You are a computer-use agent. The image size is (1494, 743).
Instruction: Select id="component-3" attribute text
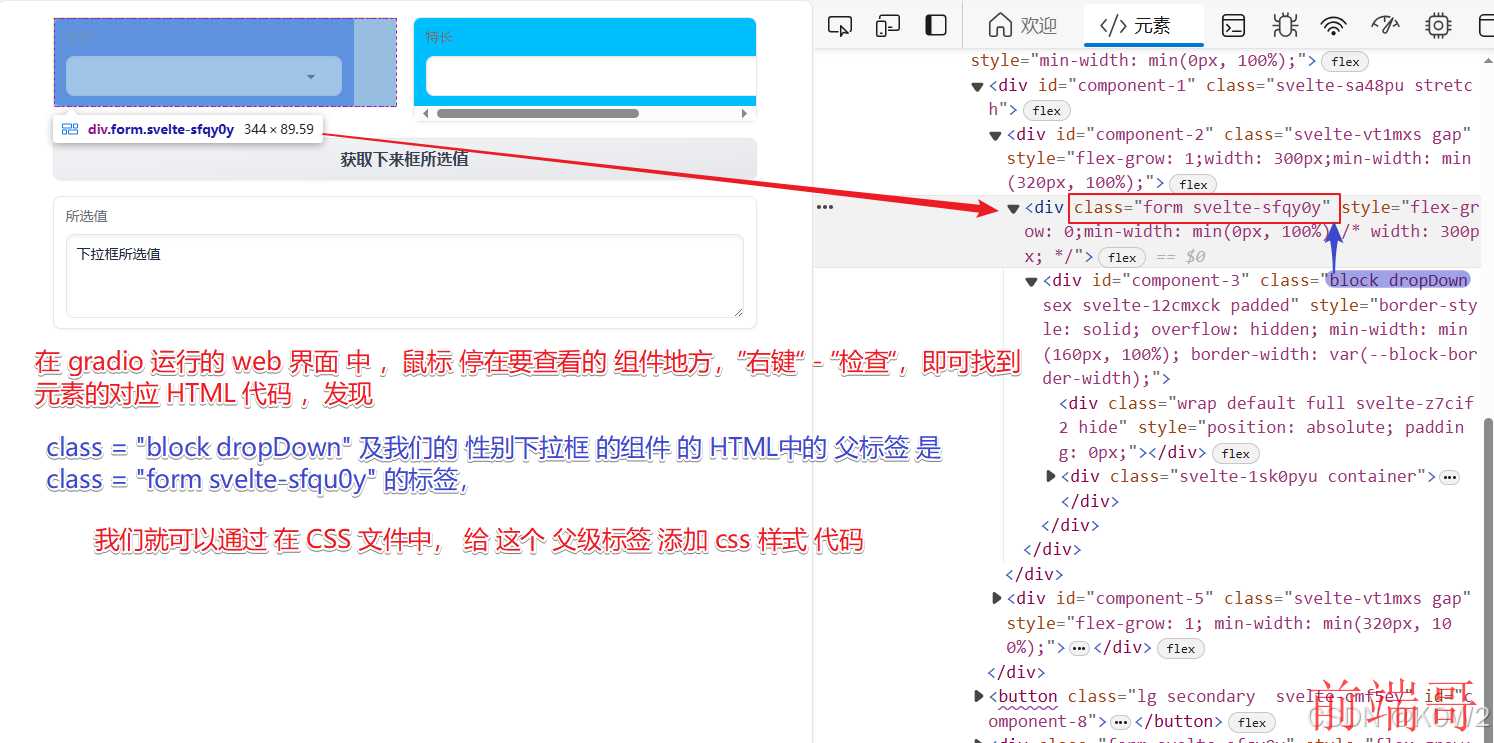pos(1173,281)
